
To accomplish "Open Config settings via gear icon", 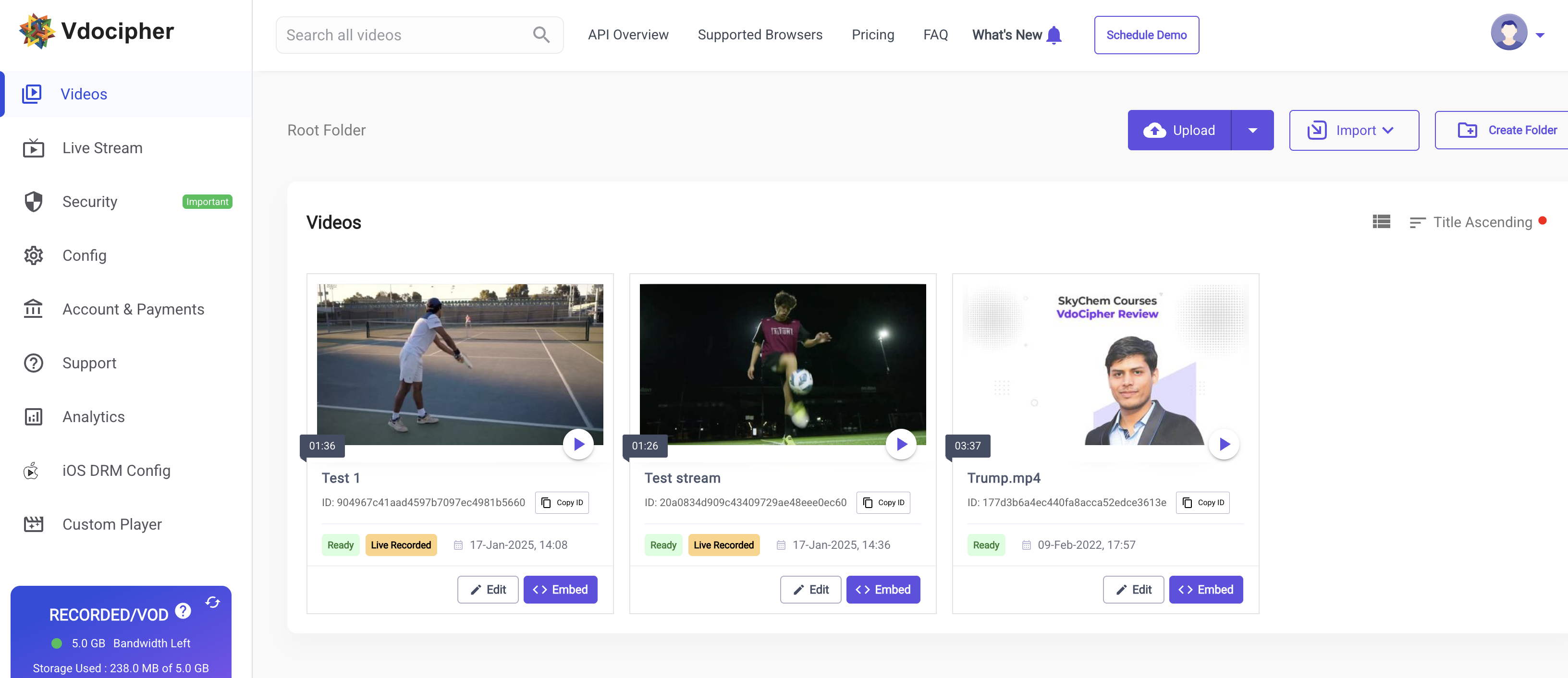I will (x=33, y=255).
